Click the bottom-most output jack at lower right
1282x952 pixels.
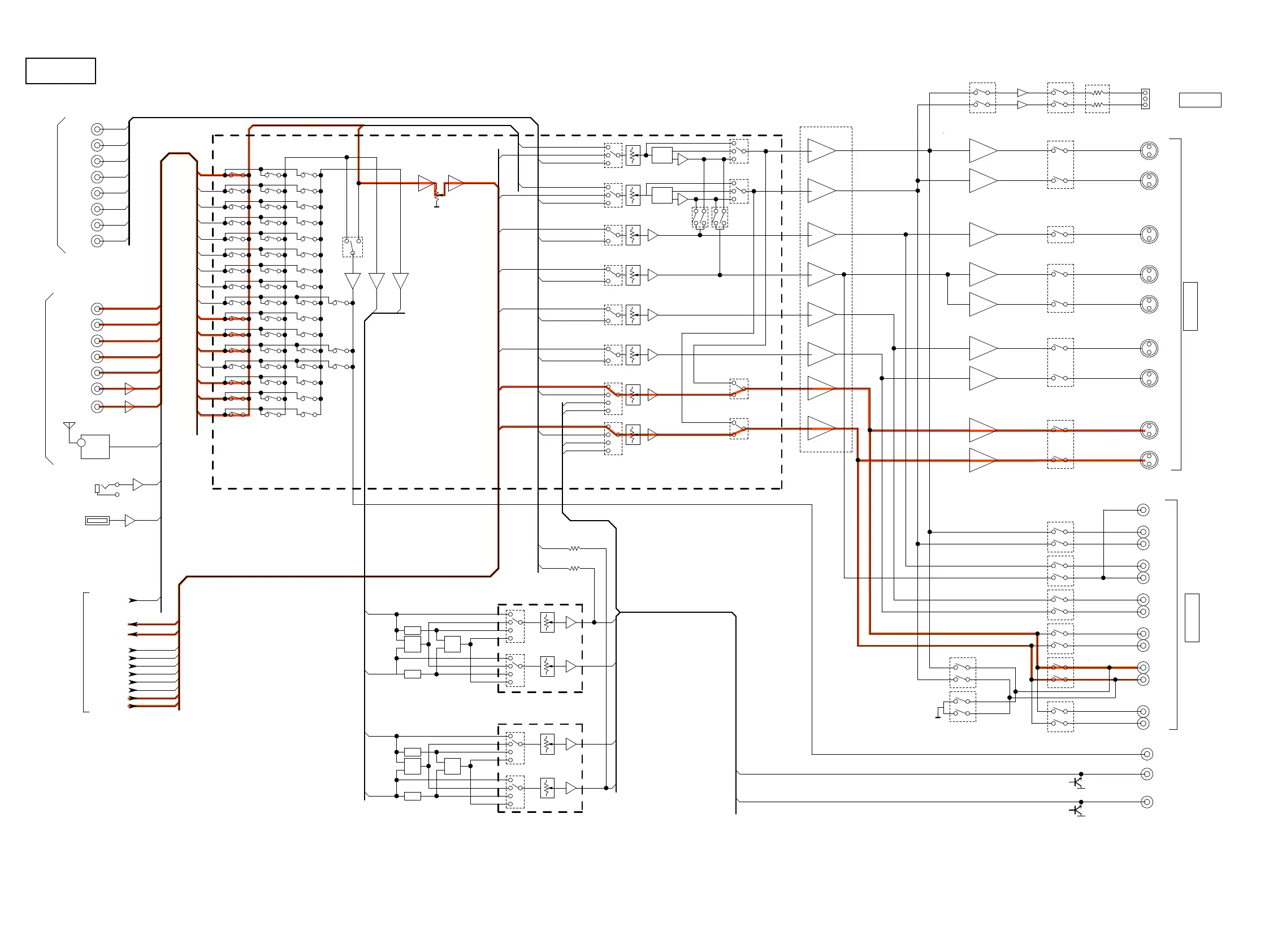[x=1146, y=802]
